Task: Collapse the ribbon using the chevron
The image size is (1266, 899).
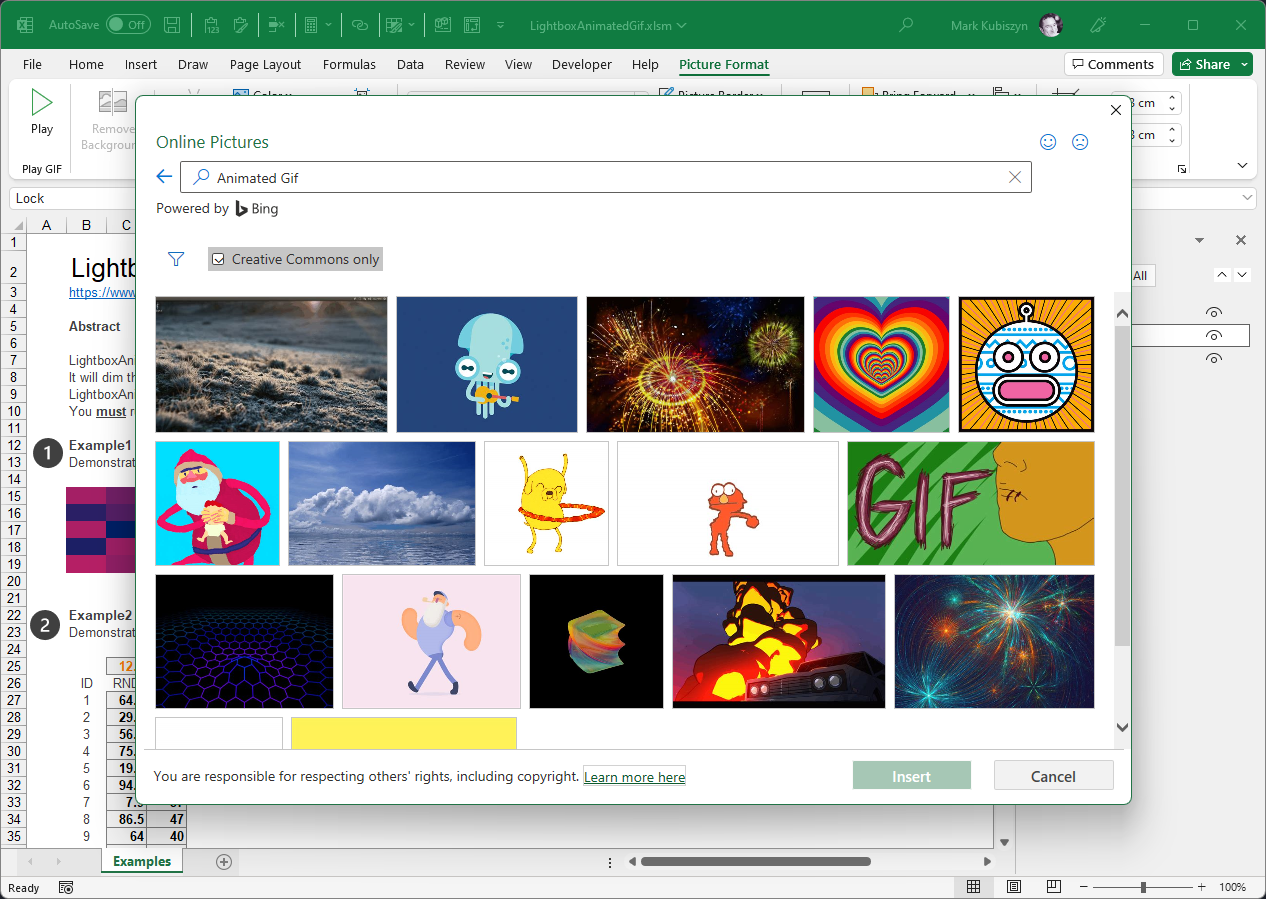Action: (x=1242, y=165)
